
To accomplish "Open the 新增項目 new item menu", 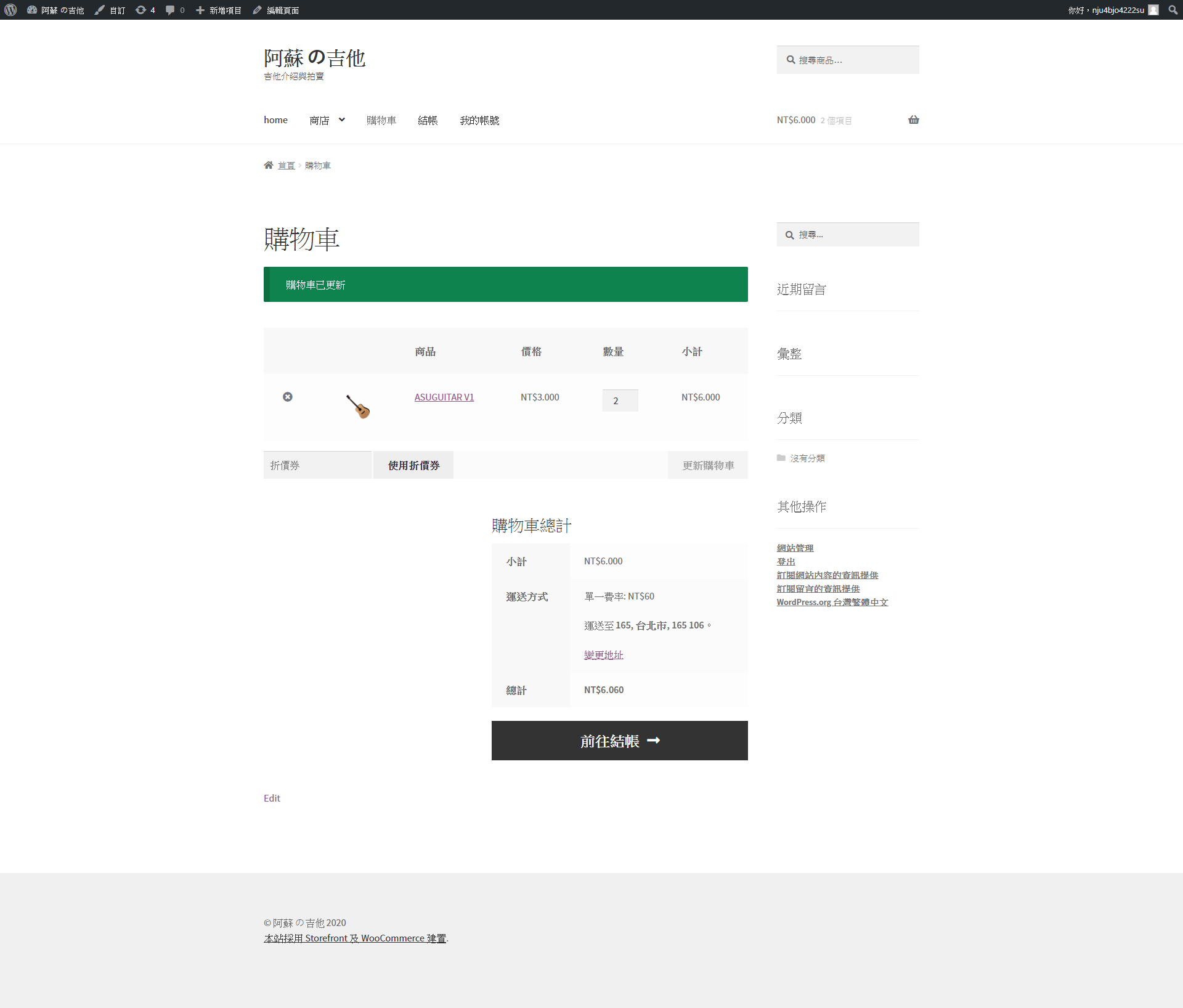I will coord(219,10).
